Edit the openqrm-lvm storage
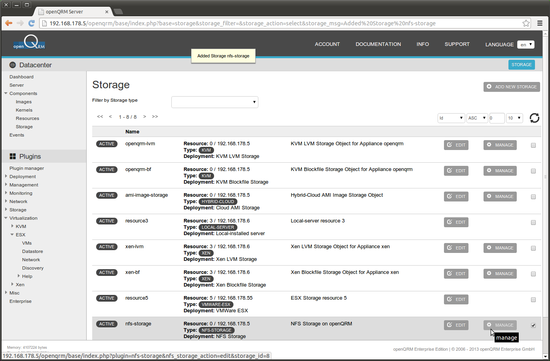The width and height of the screenshot is (550, 361). [x=456, y=145]
